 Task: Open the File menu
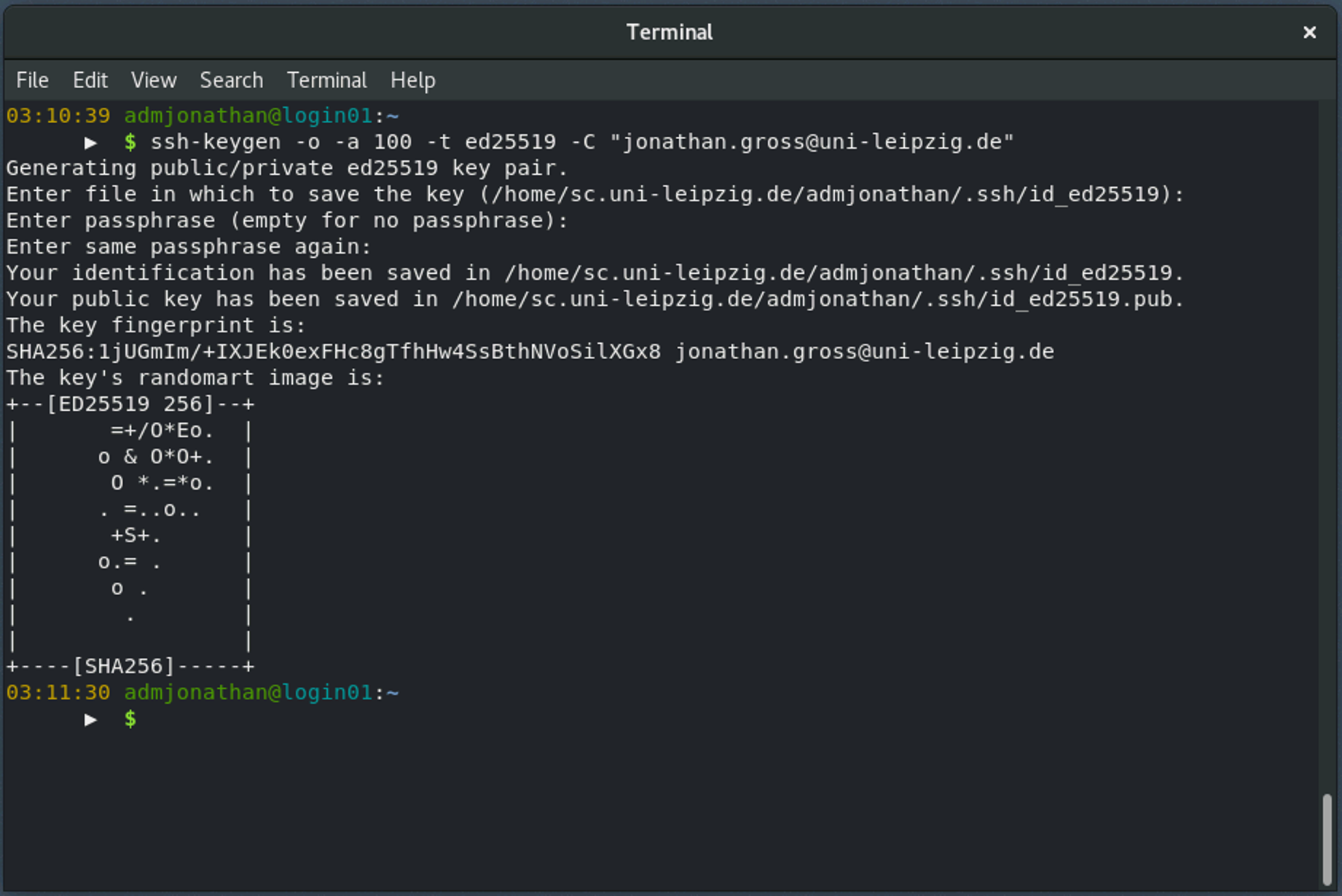(x=32, y=80)
